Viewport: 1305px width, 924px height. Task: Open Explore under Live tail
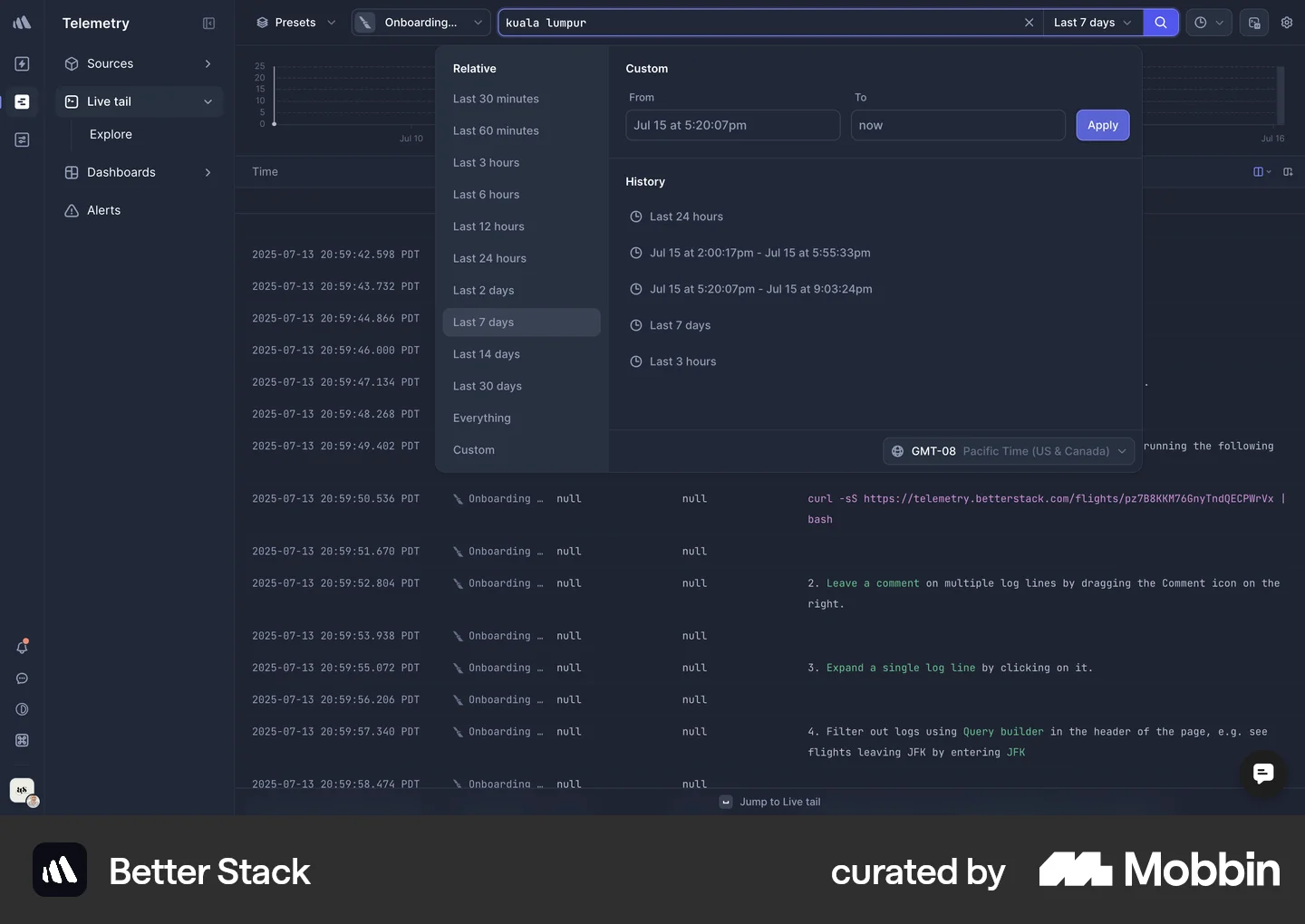(111, 134)
